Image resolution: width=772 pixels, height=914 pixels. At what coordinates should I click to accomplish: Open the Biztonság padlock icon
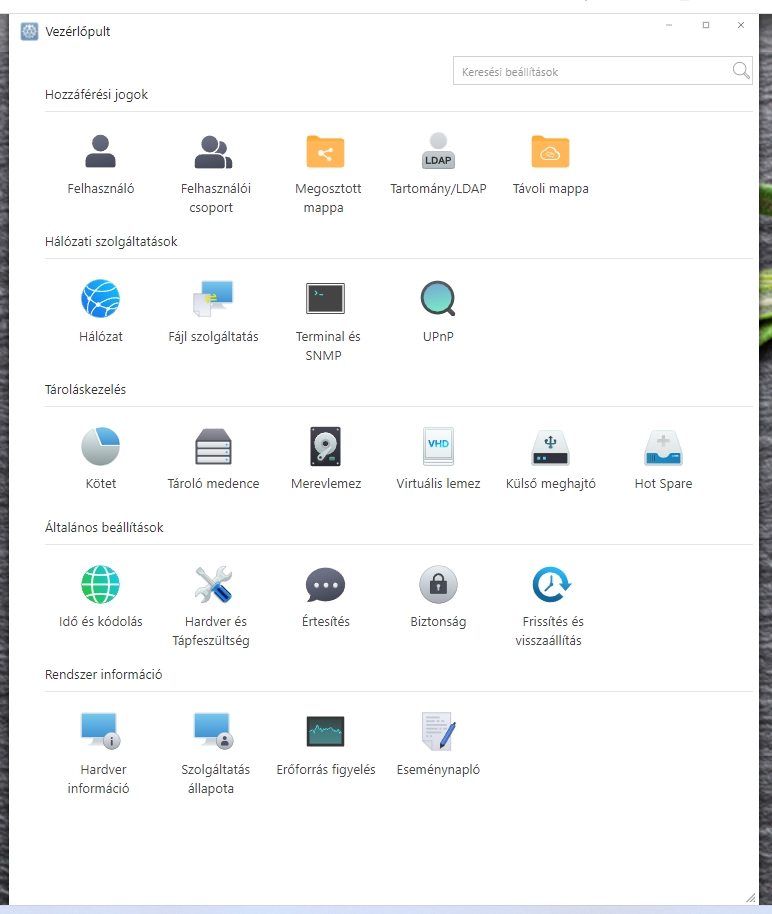438,584
